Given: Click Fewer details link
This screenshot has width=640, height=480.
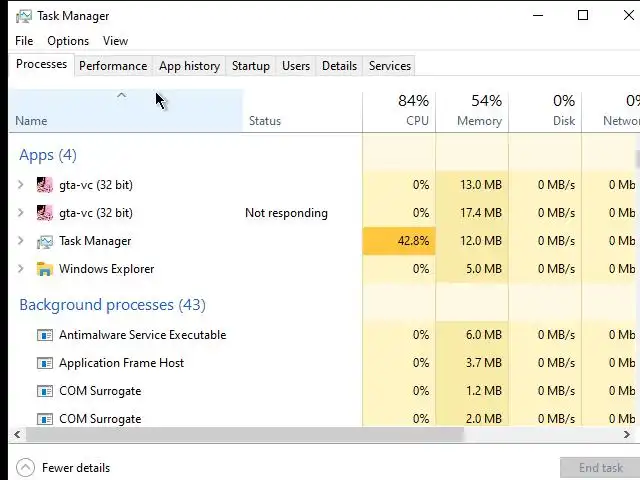Looking at the screenshot, I should coord(76,467).
